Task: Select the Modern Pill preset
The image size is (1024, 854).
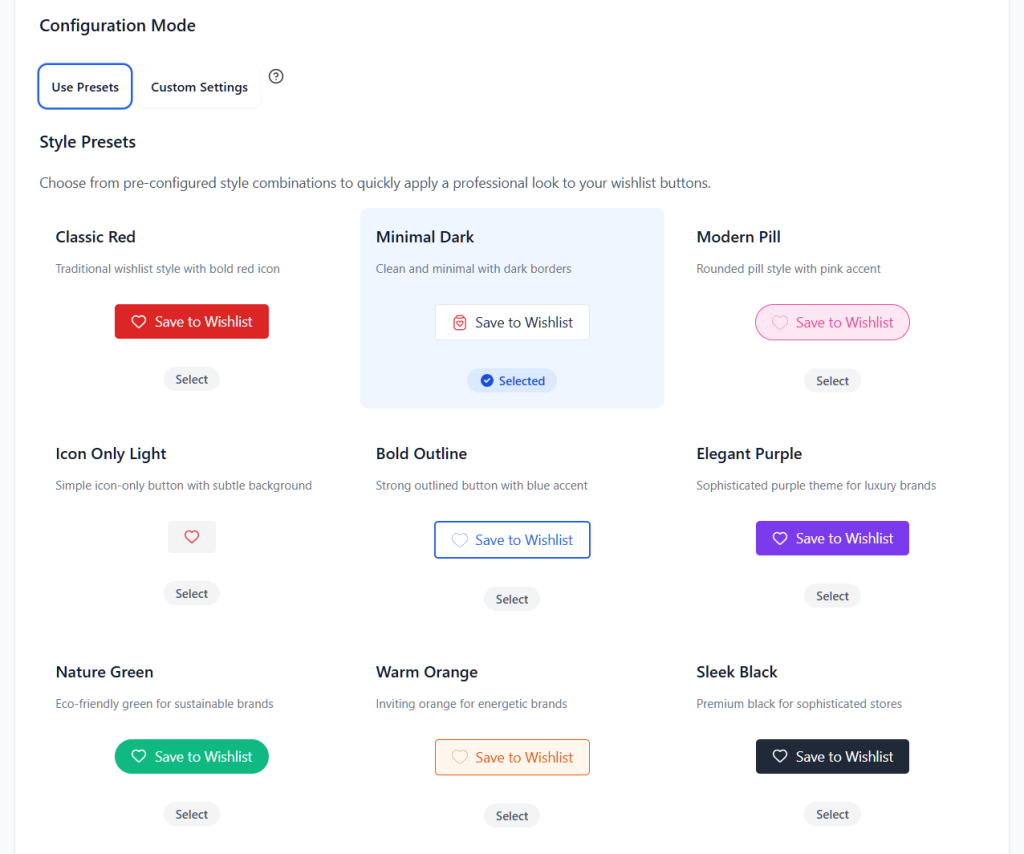Action: (x=832, y=381)
